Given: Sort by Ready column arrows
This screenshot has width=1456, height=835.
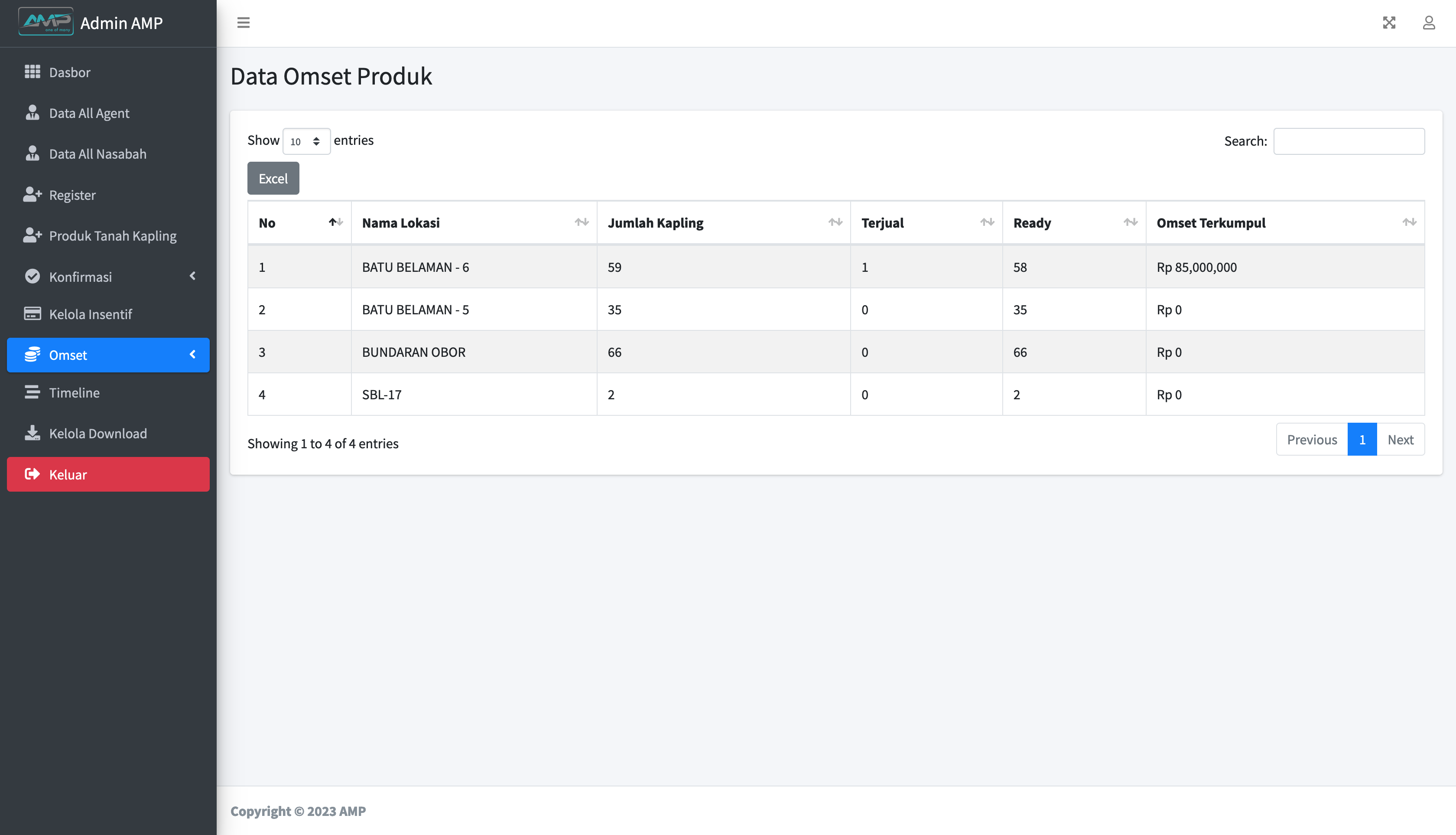Looking at the screenshot, I should (1131, 222).
